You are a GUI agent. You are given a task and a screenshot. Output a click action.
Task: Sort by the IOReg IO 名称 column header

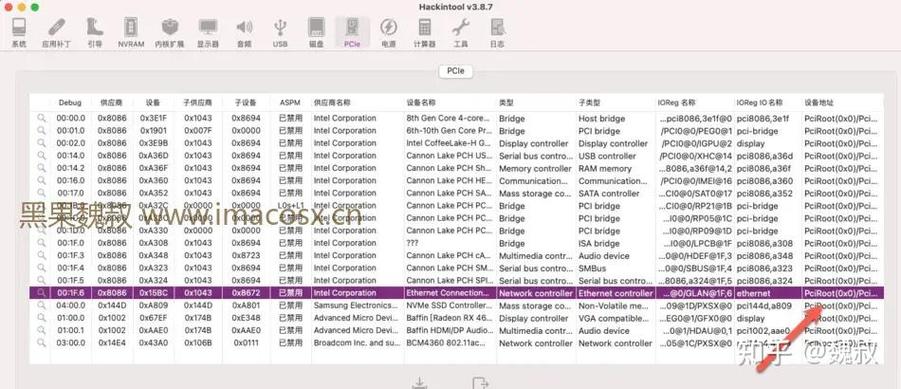coord(760,103)
